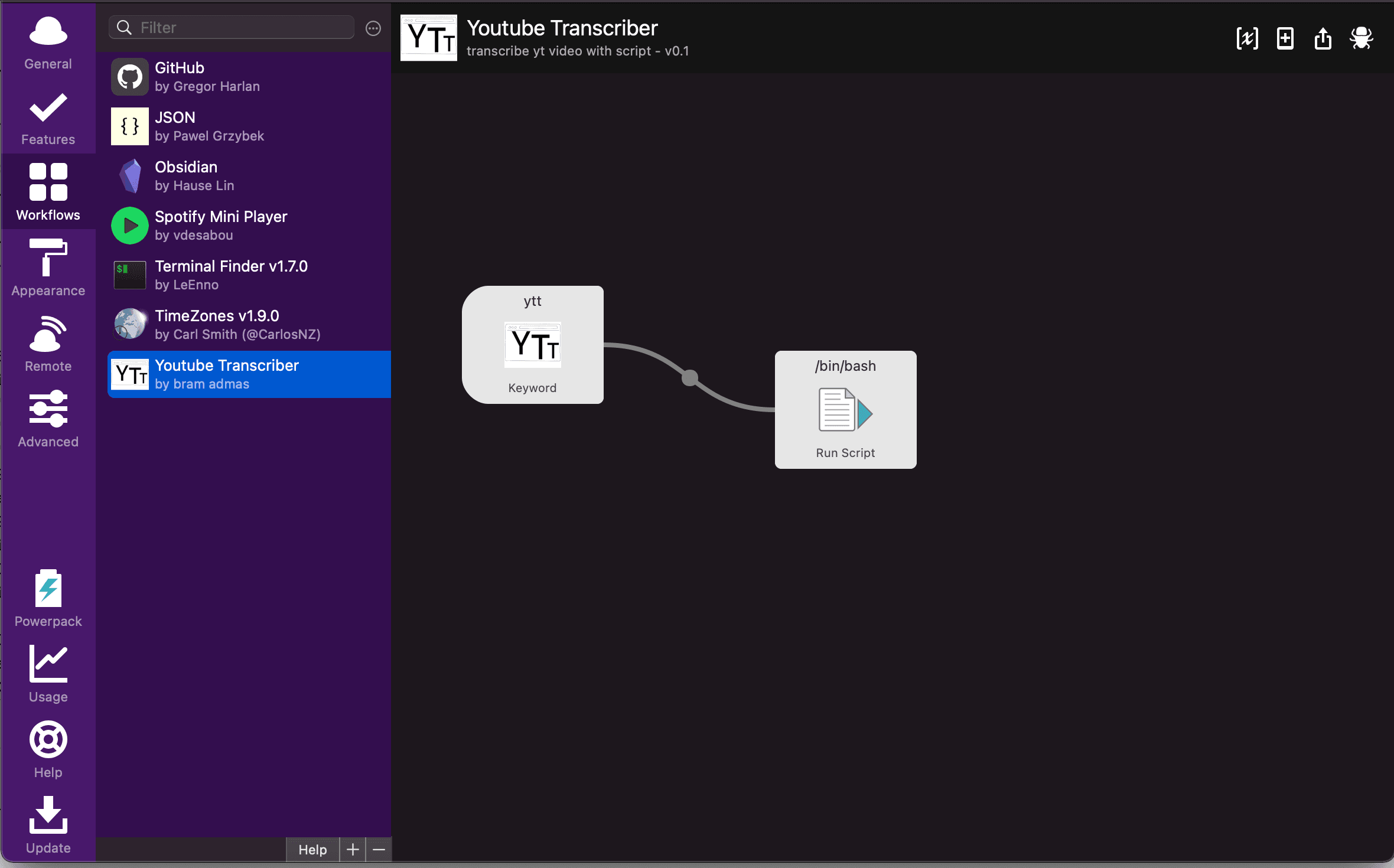This screenshot has height=868, width=1394.
Task: Go to the Remote preferences section
Action: click(48, 344)
